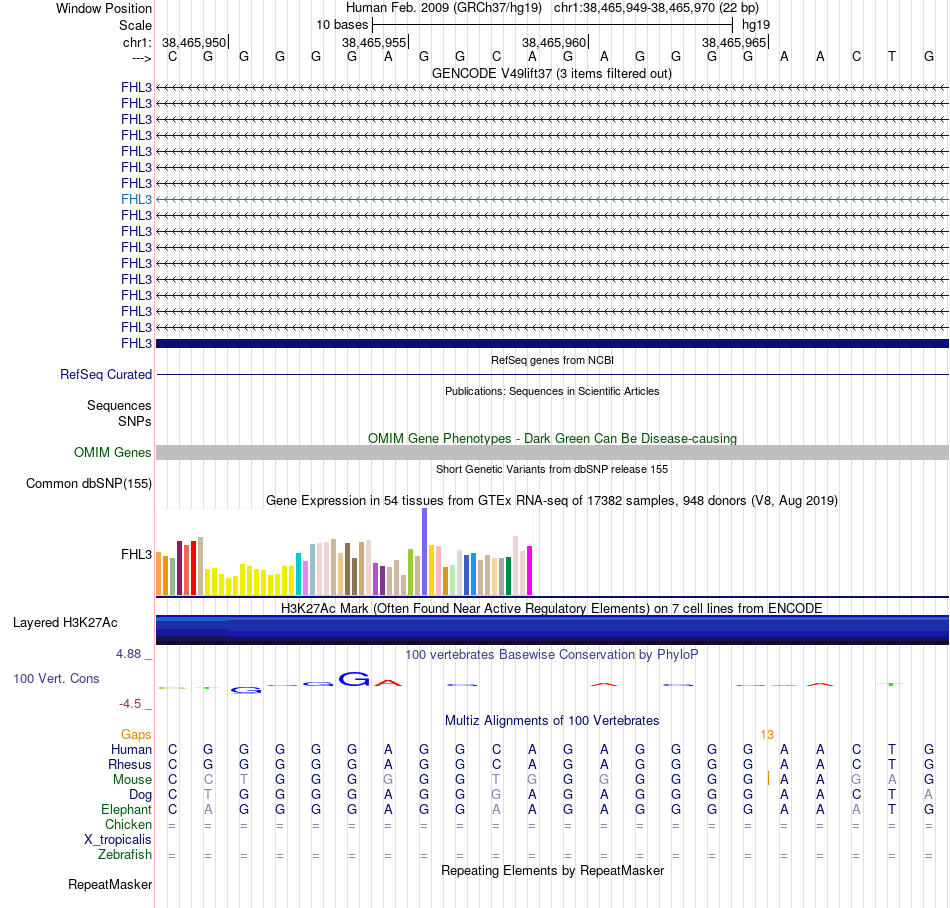Click the Sequences track label
Viewport: 950px width, 908px height.
119,405
